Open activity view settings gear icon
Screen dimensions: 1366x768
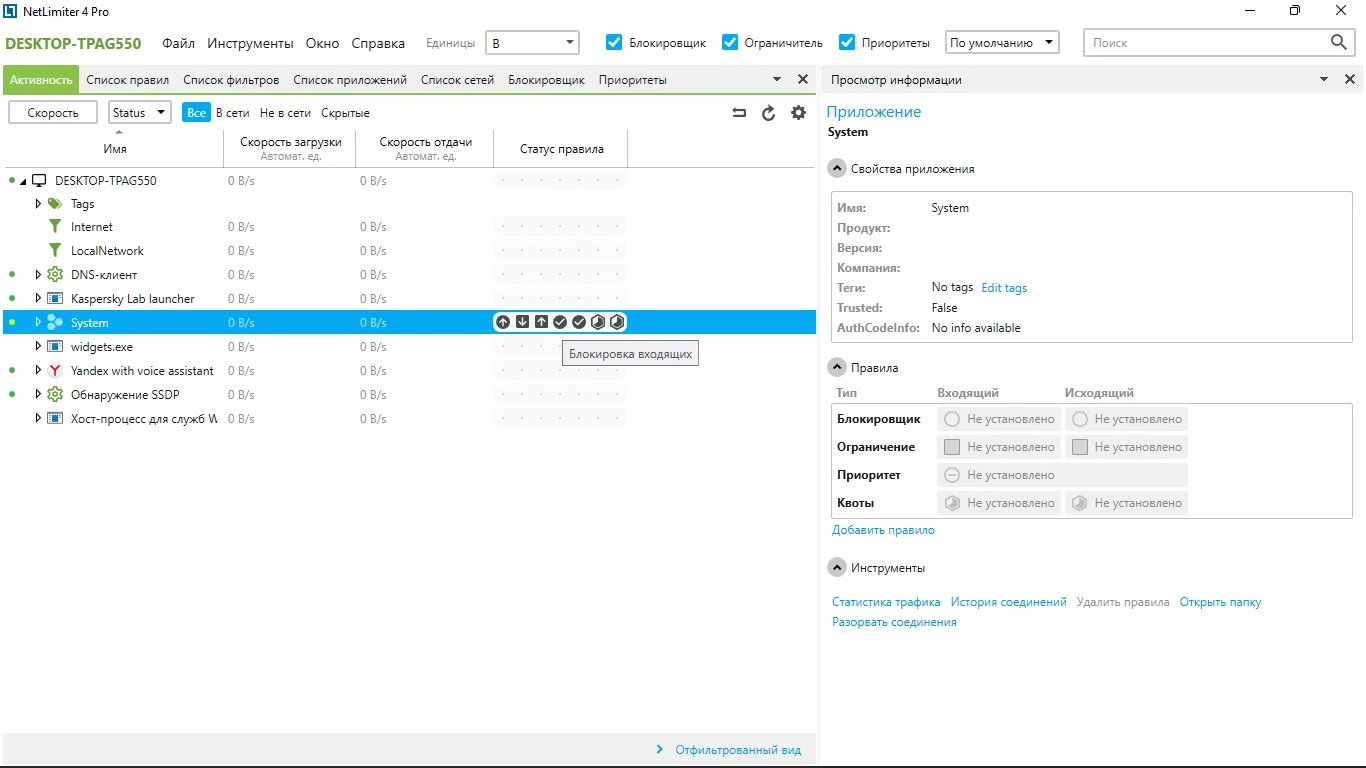798,113
